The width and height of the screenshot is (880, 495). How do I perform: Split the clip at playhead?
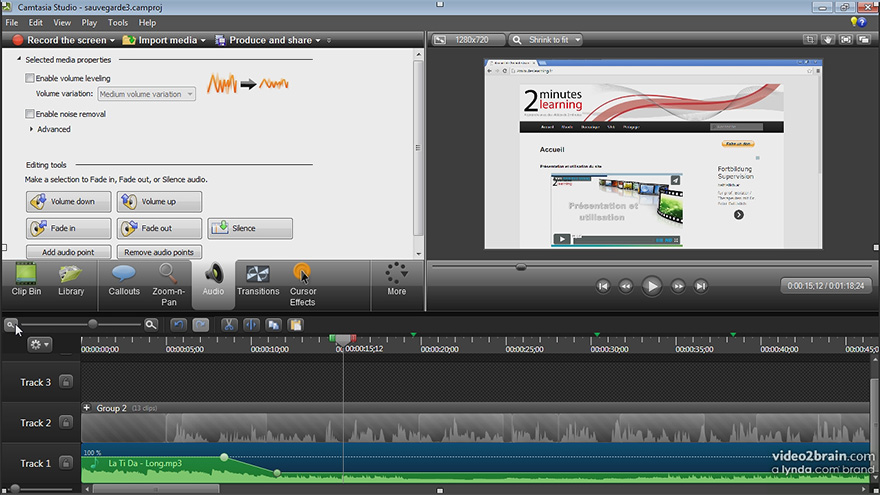(251, 324)
